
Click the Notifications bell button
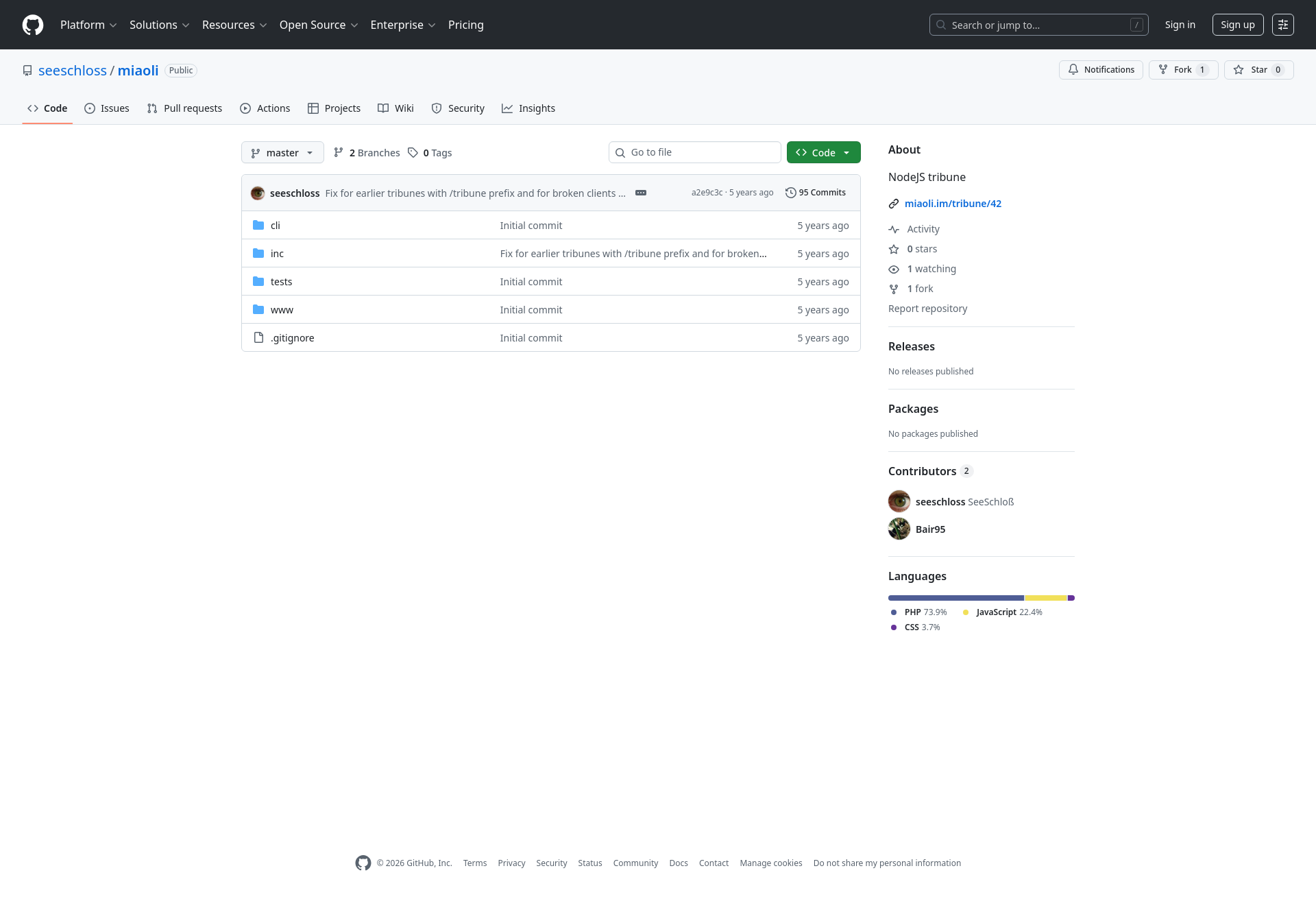click(x=1101, y=70)
